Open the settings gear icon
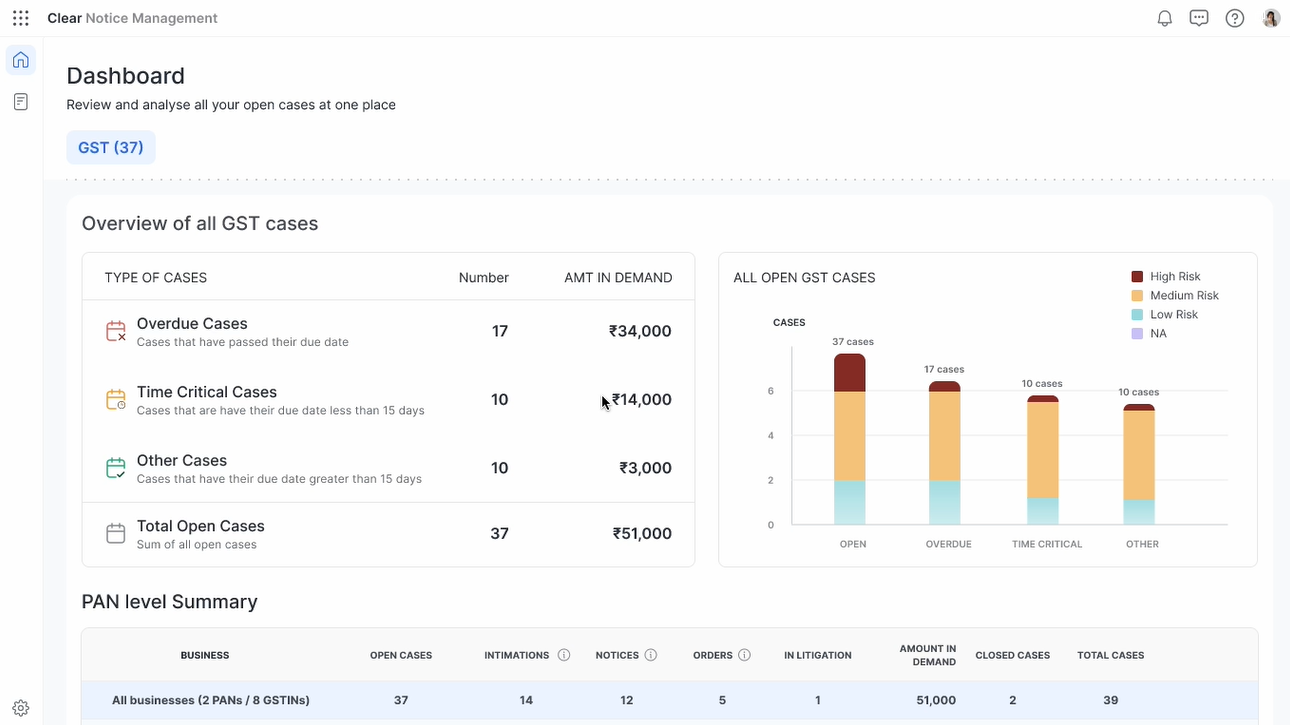Screen dimensions: 1290x725 pos(21,707)
